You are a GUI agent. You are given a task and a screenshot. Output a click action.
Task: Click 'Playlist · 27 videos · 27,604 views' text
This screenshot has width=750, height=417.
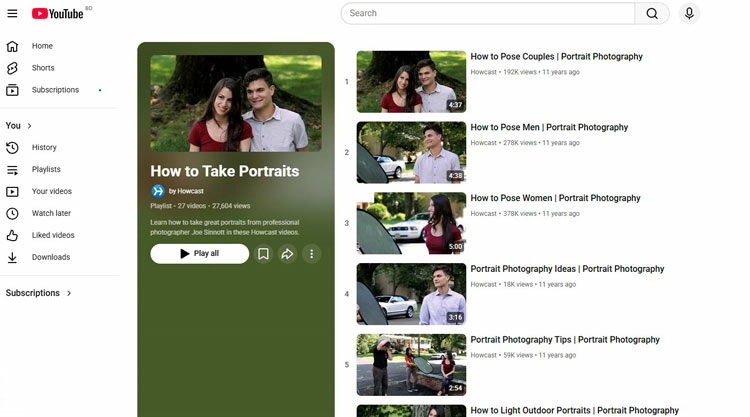pyautogui.click(x=200, y=206)
